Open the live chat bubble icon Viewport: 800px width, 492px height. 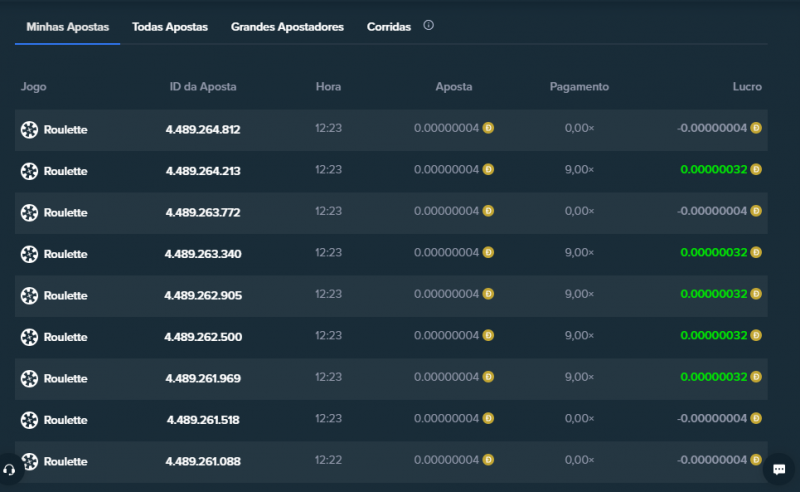(779, 469)
